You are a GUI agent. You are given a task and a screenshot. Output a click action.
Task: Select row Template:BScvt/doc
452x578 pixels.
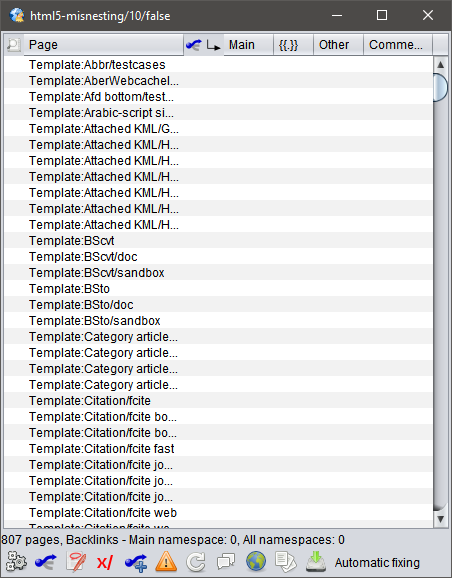pos(218,257)
